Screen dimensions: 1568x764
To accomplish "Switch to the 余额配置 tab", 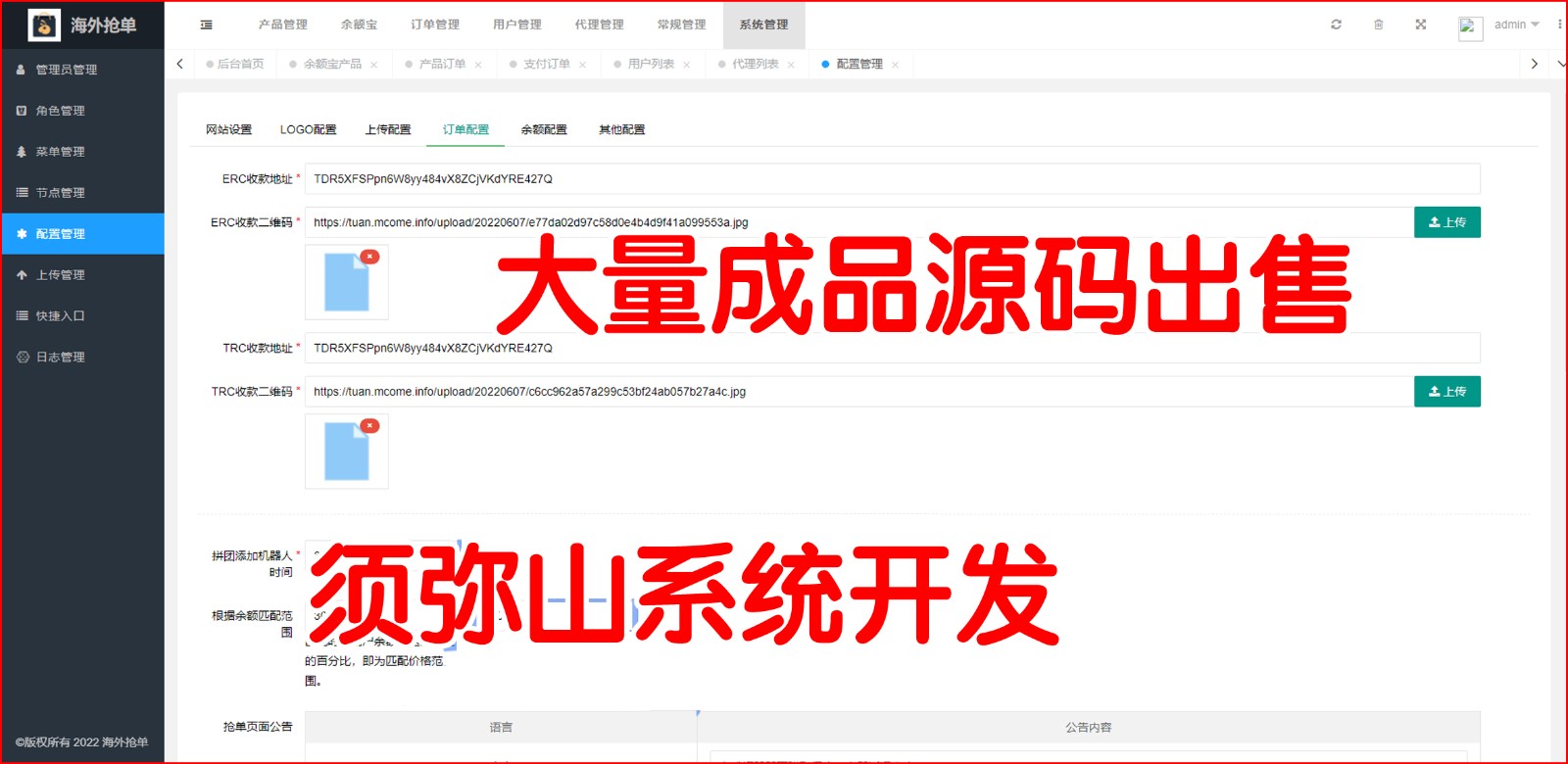I will [544, 129].
